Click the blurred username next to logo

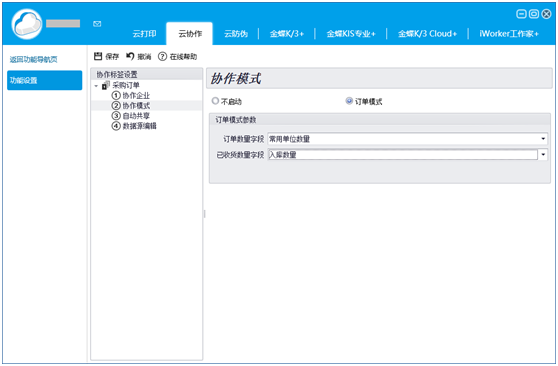[x=63, y=23]
